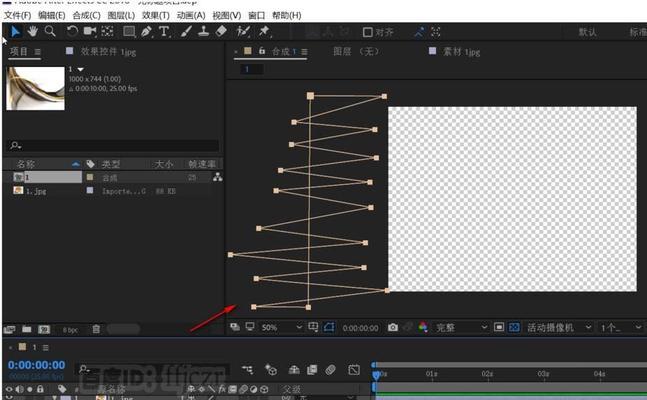The image size is (647, 400).
Task: Open the 动画(A) menu
Action: (191, 16)
